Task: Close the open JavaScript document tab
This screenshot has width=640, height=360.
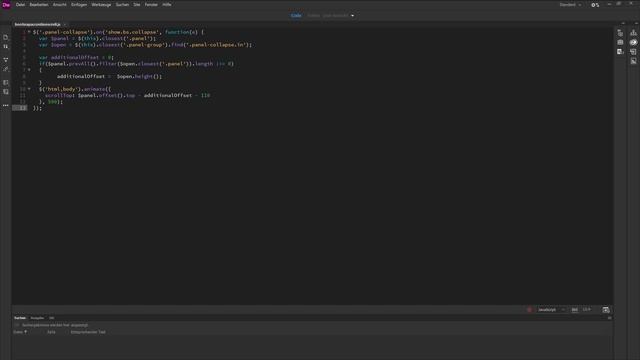Action: point(64,24)
